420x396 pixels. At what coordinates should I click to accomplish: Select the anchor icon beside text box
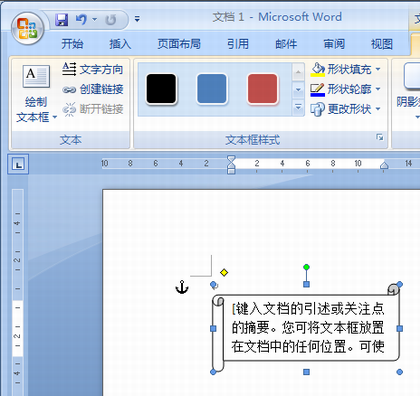point(182,287)
